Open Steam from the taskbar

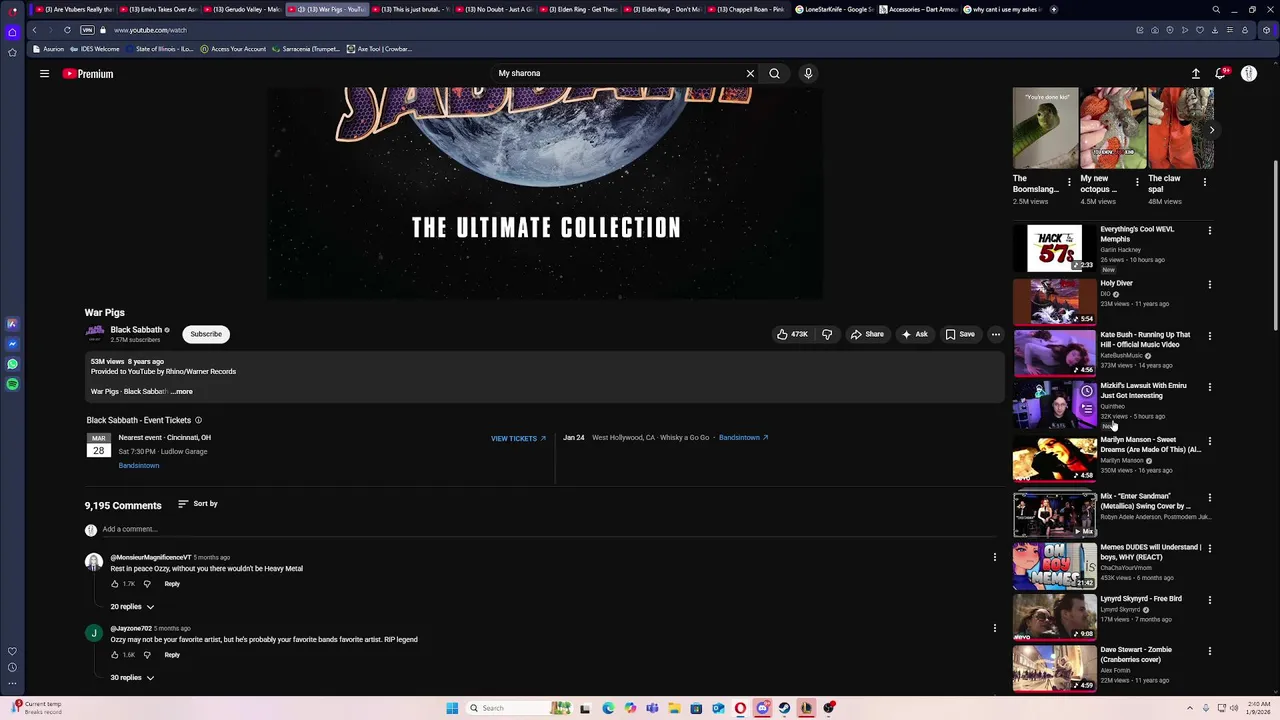coord(784,708)
